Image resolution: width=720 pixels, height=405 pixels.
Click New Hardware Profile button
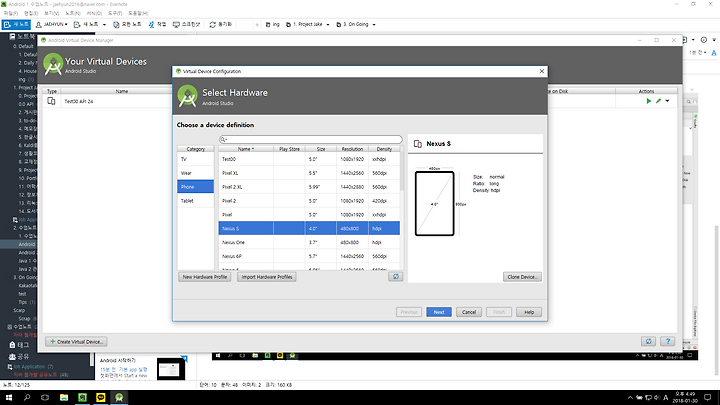205,277
